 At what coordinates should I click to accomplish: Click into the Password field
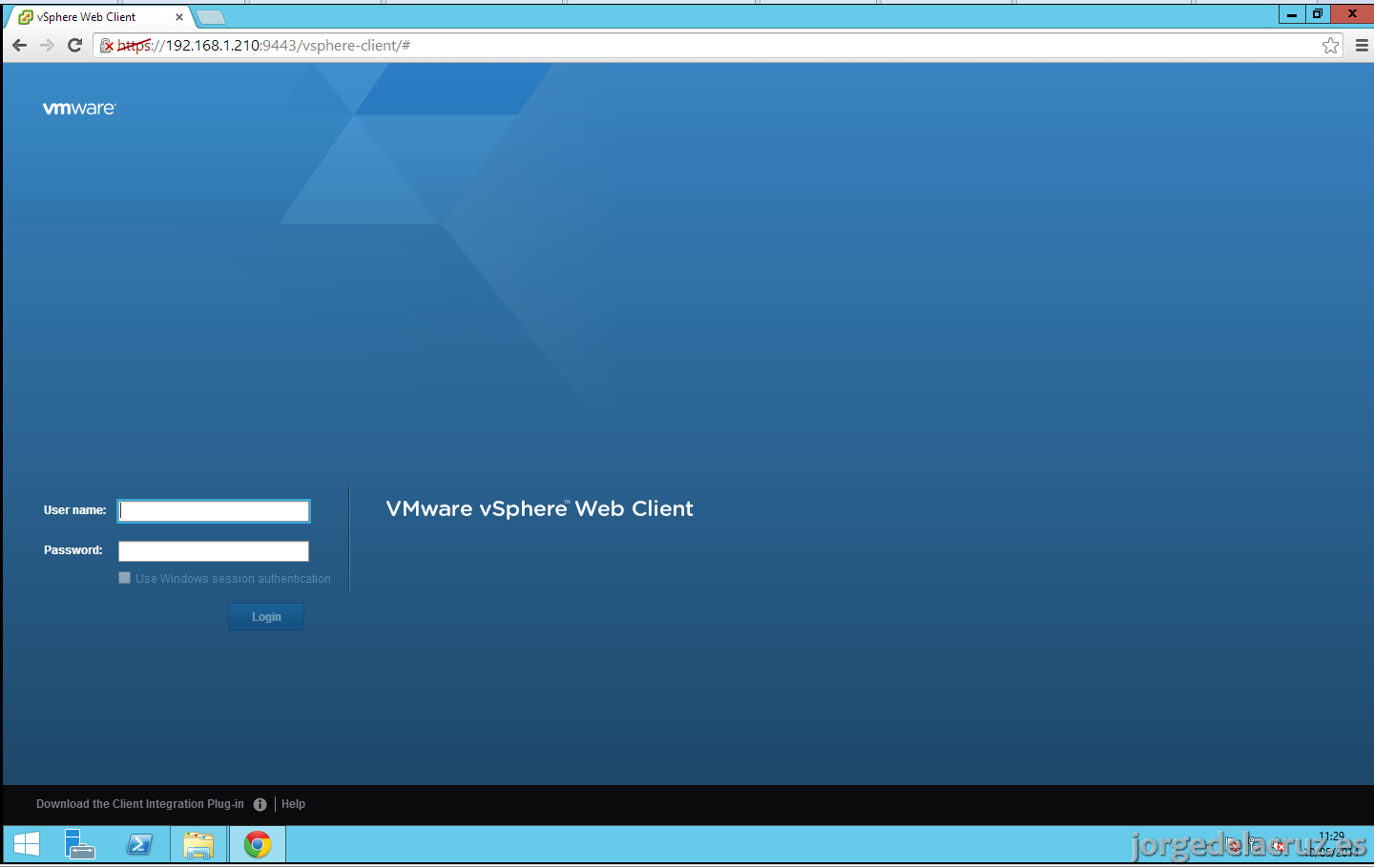pos(214,551)
